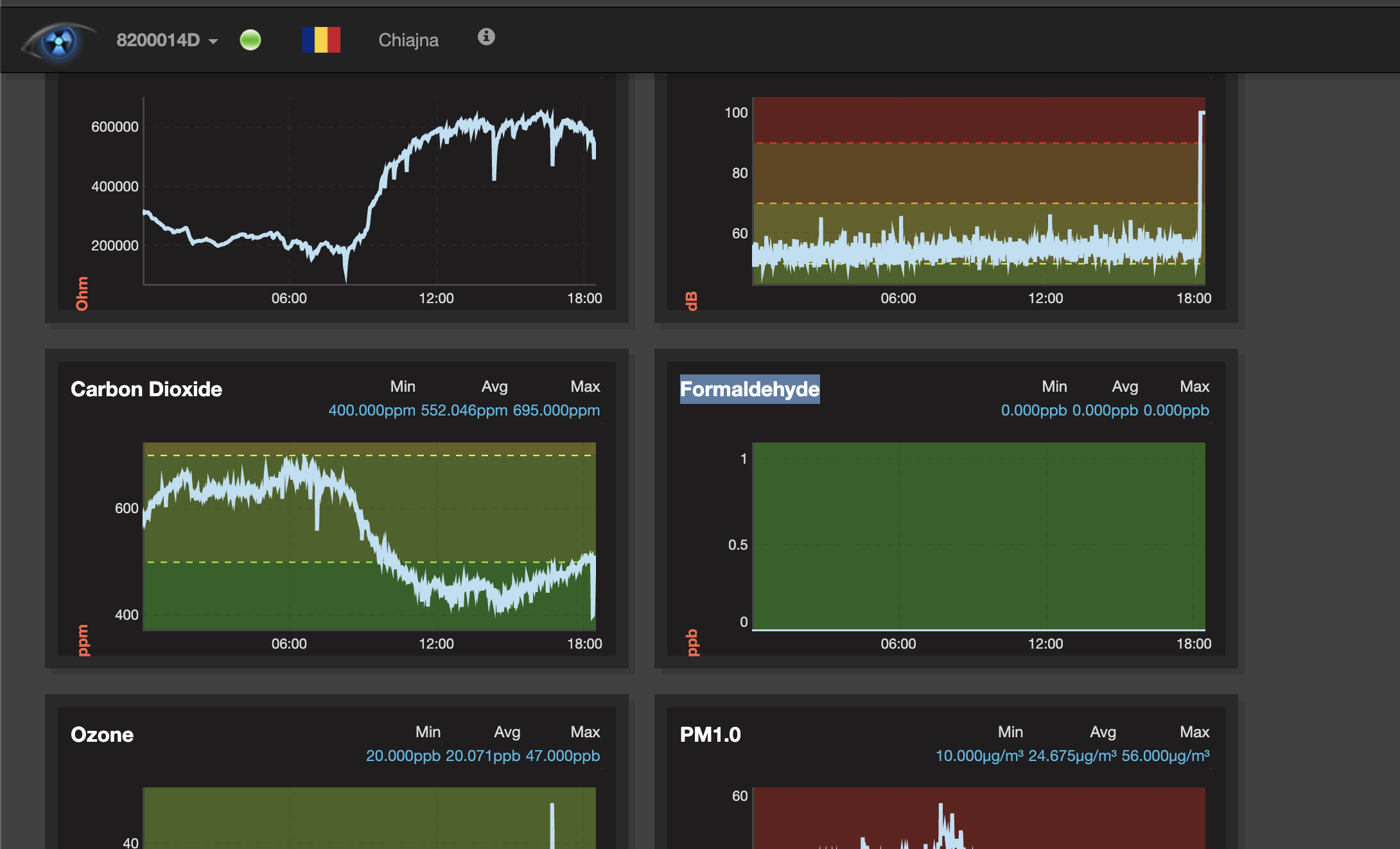The height and width of the screenshot is (849, 1400).
Task: Click the 12:00 marker on CO2 chart
Action: [x=436, y=643]
